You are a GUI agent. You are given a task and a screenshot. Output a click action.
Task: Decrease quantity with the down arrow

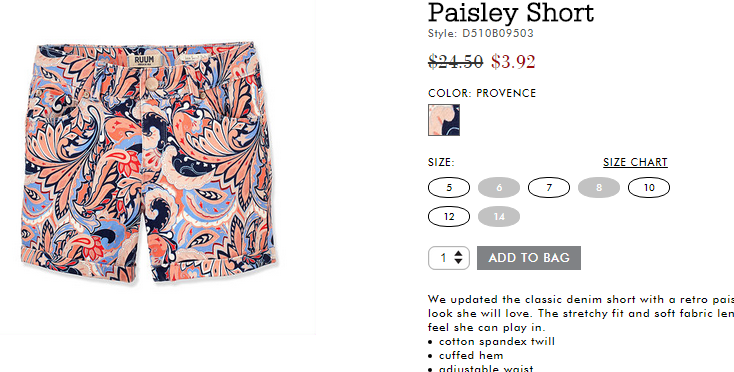click(x=458, y=262)
